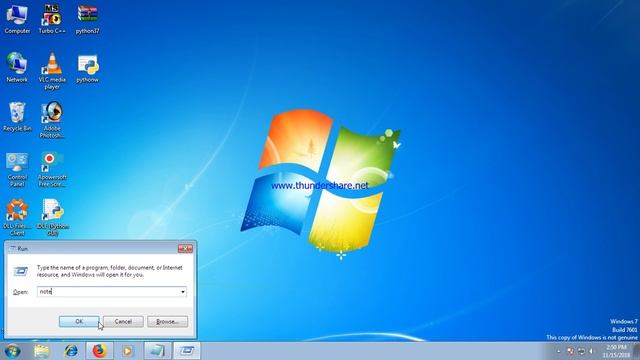The width and height of the screenshot is (640, 360).
Task: Select the Turbo C++ desktop shortcut
Action: click(x=52, y=19)
